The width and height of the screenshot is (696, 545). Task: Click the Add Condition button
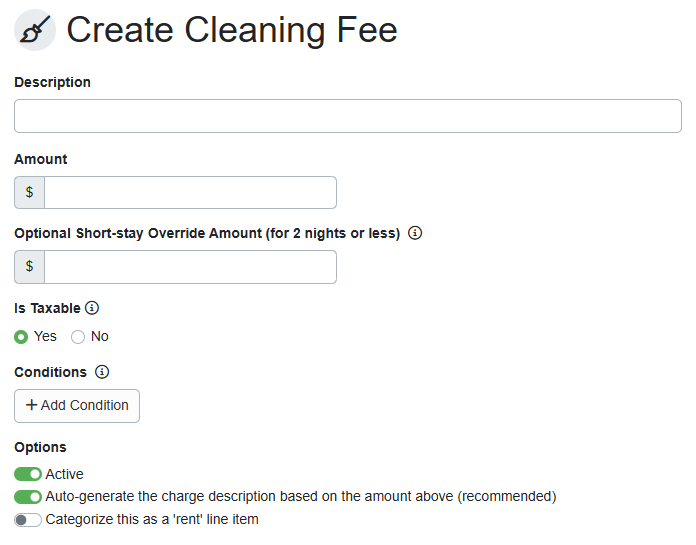pyautogui.click(x=77, y=406)
